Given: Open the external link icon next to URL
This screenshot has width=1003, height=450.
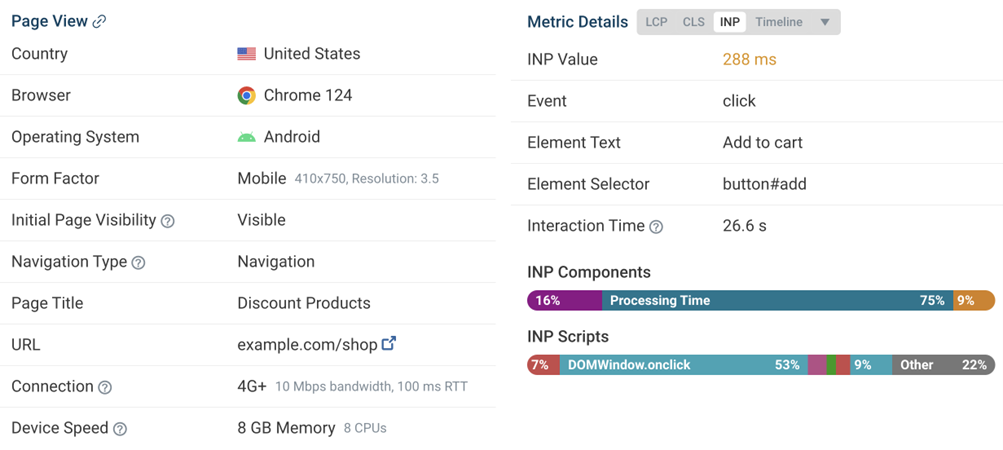Looking at the screenshot, I should tap(389, 344).
